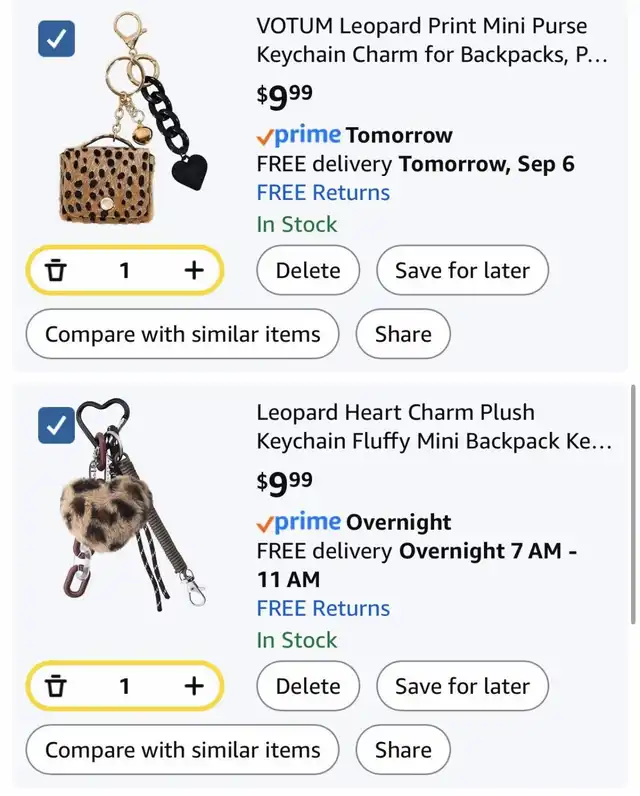Save the Leopard Heart Charm for later
Screen dimensions: 640x796
click(462, 686)
